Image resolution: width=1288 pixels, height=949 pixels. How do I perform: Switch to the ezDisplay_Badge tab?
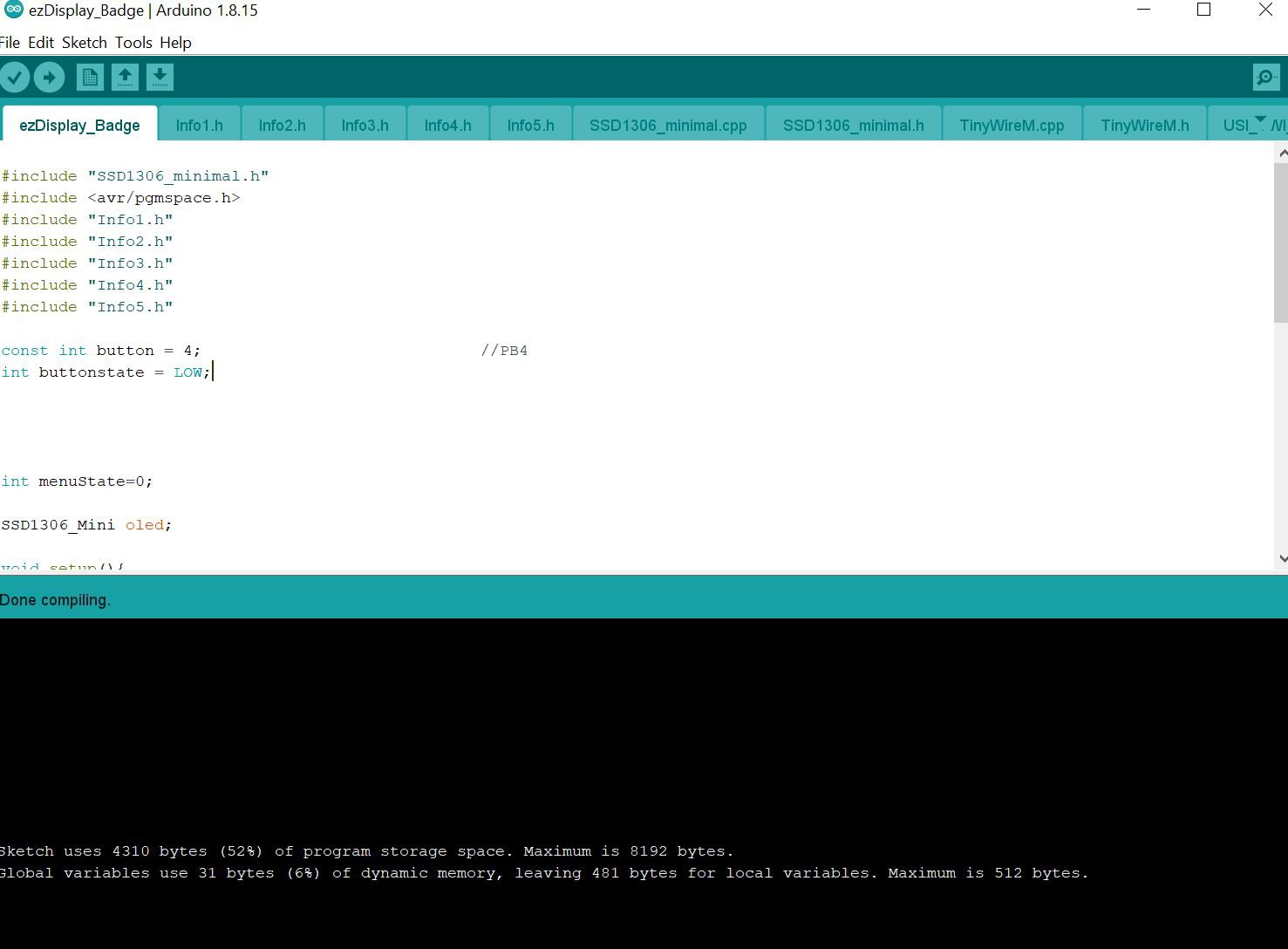point(79,125)
